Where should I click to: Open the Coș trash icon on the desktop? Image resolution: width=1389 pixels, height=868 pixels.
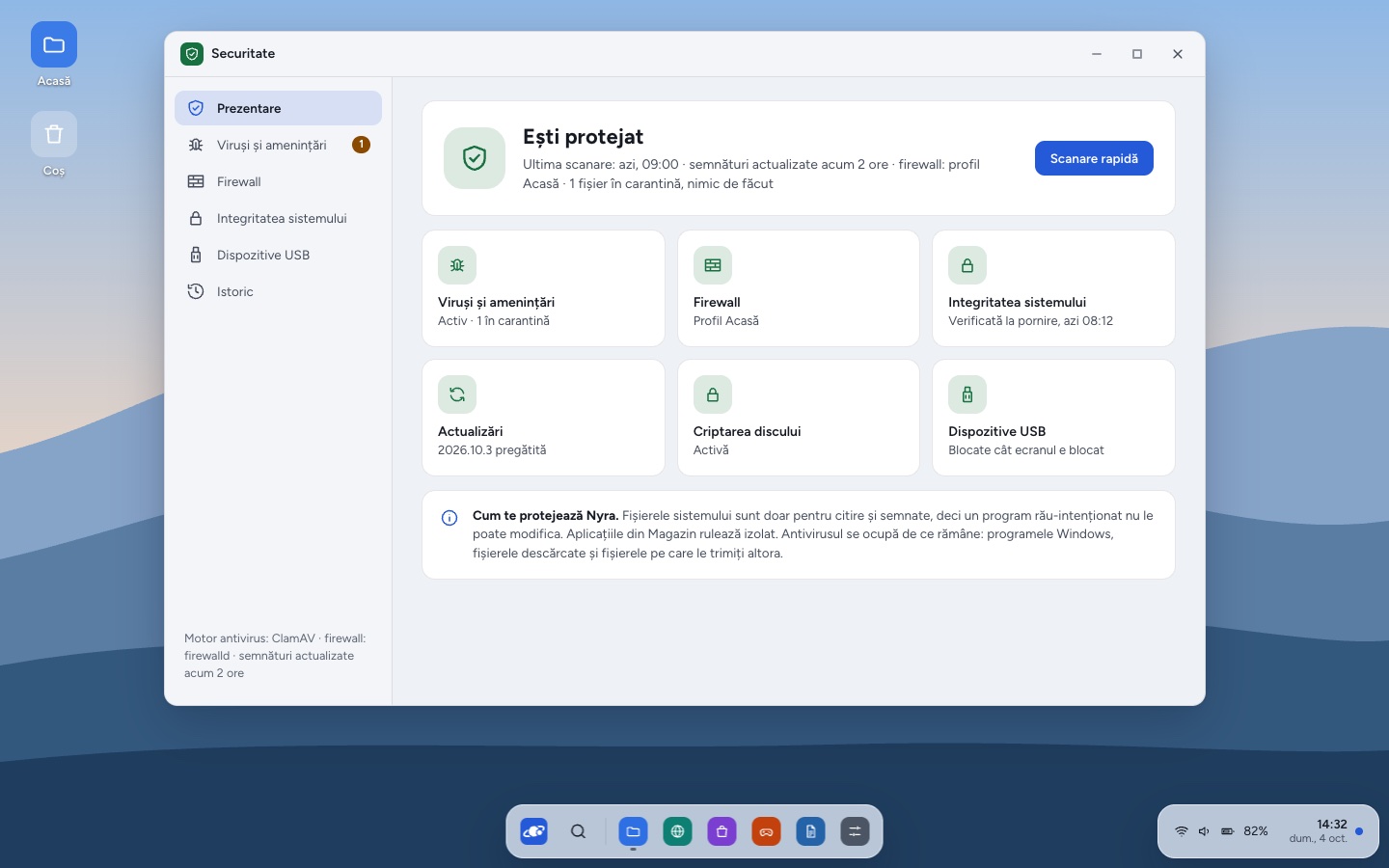tap(54, 145)
